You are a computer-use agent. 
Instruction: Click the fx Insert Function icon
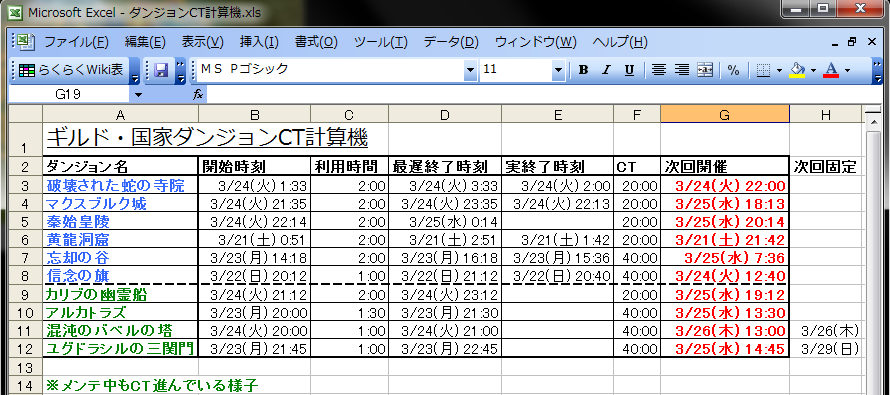(198, 94)
